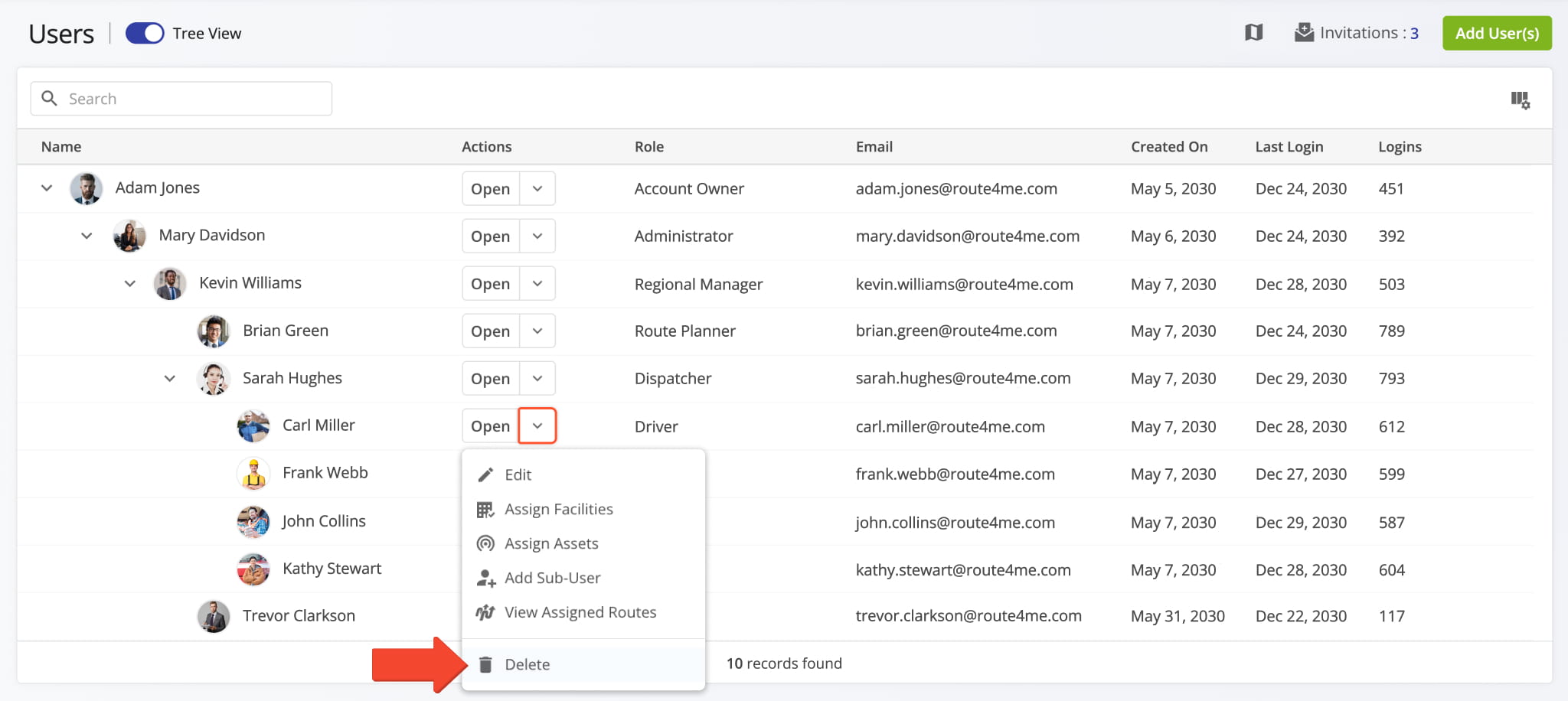Open Carl Miller's user record
Image resolution: width=1568 pixels, height=701 pixels.
tap(491, 425)
